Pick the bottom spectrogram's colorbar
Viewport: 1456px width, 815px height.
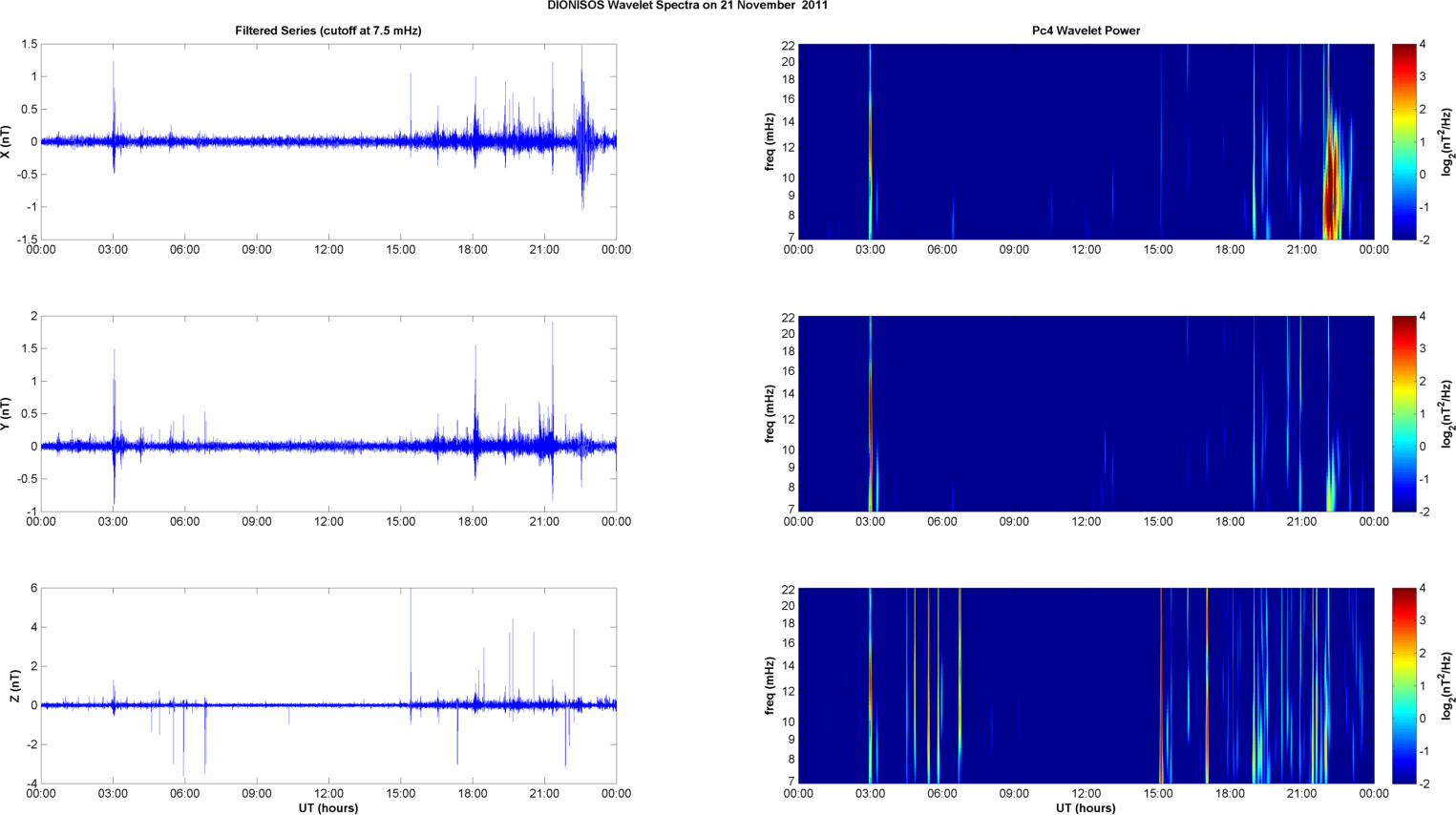pos(1403,686)
